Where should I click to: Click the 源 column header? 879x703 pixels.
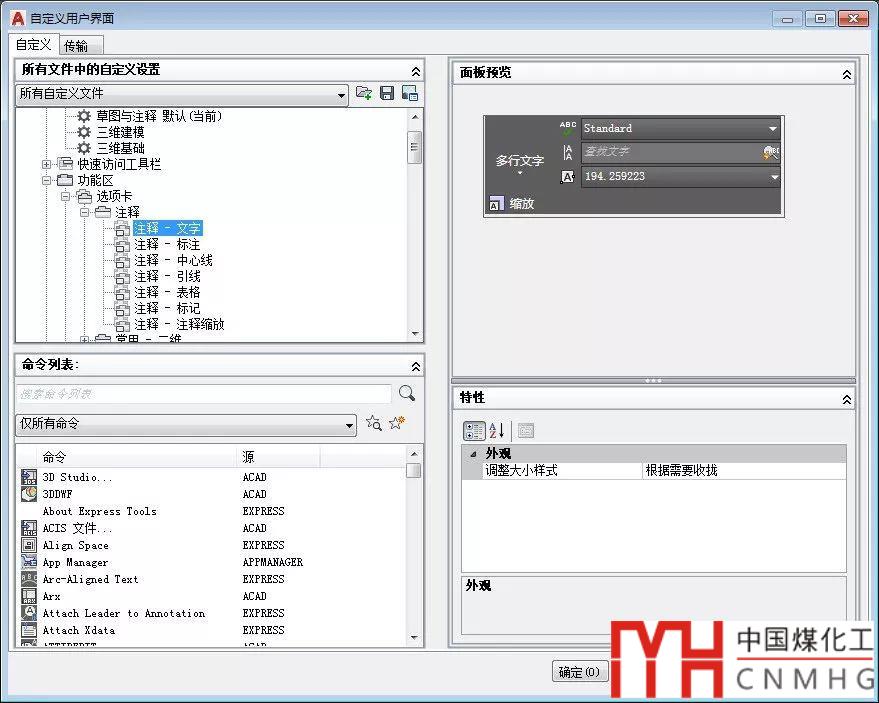278,457
